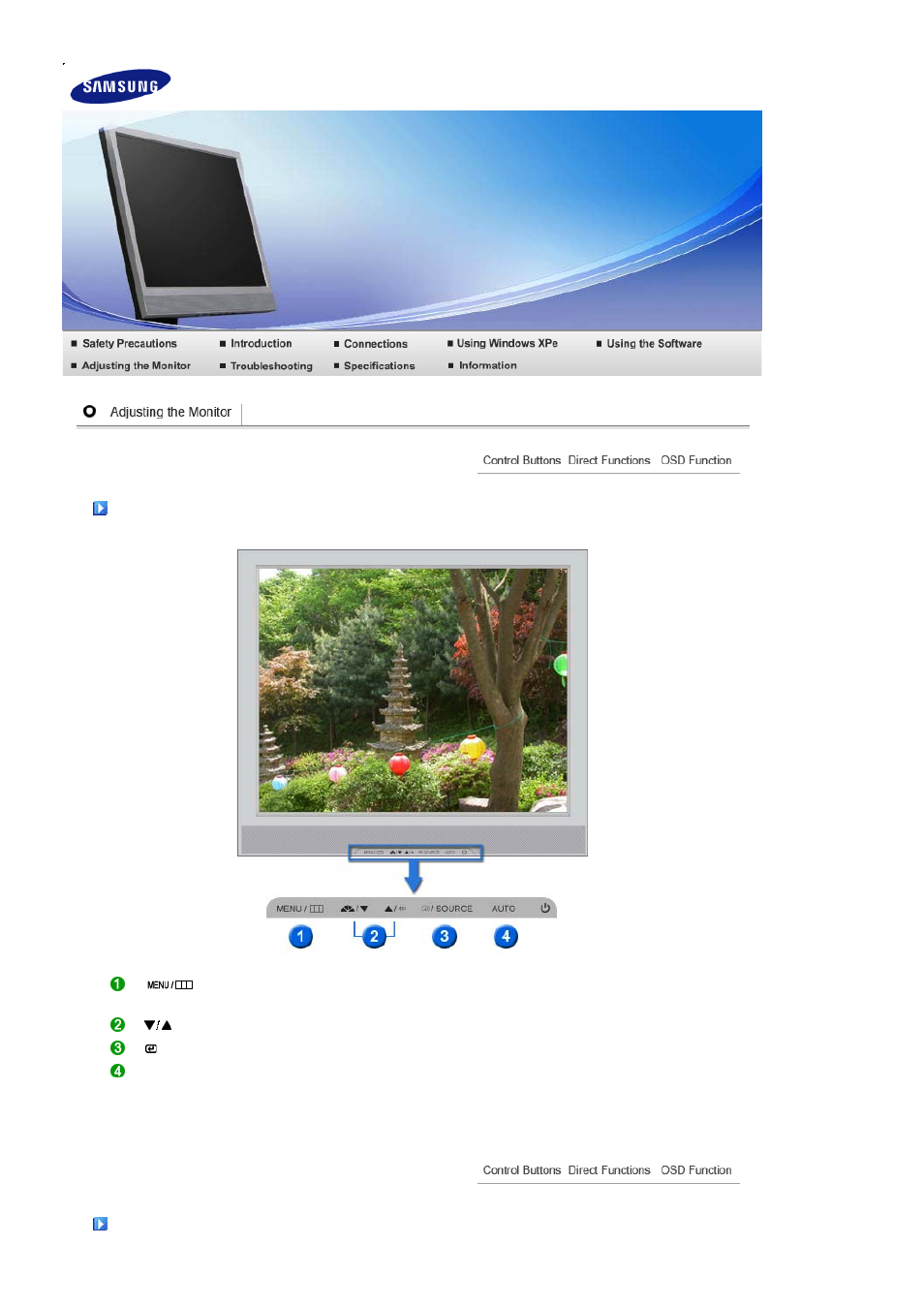Viewport: 924px width, 1308px height.
Task: Click the down/up arrows symbol beside green bullet 2
Action: [158, 1025]
